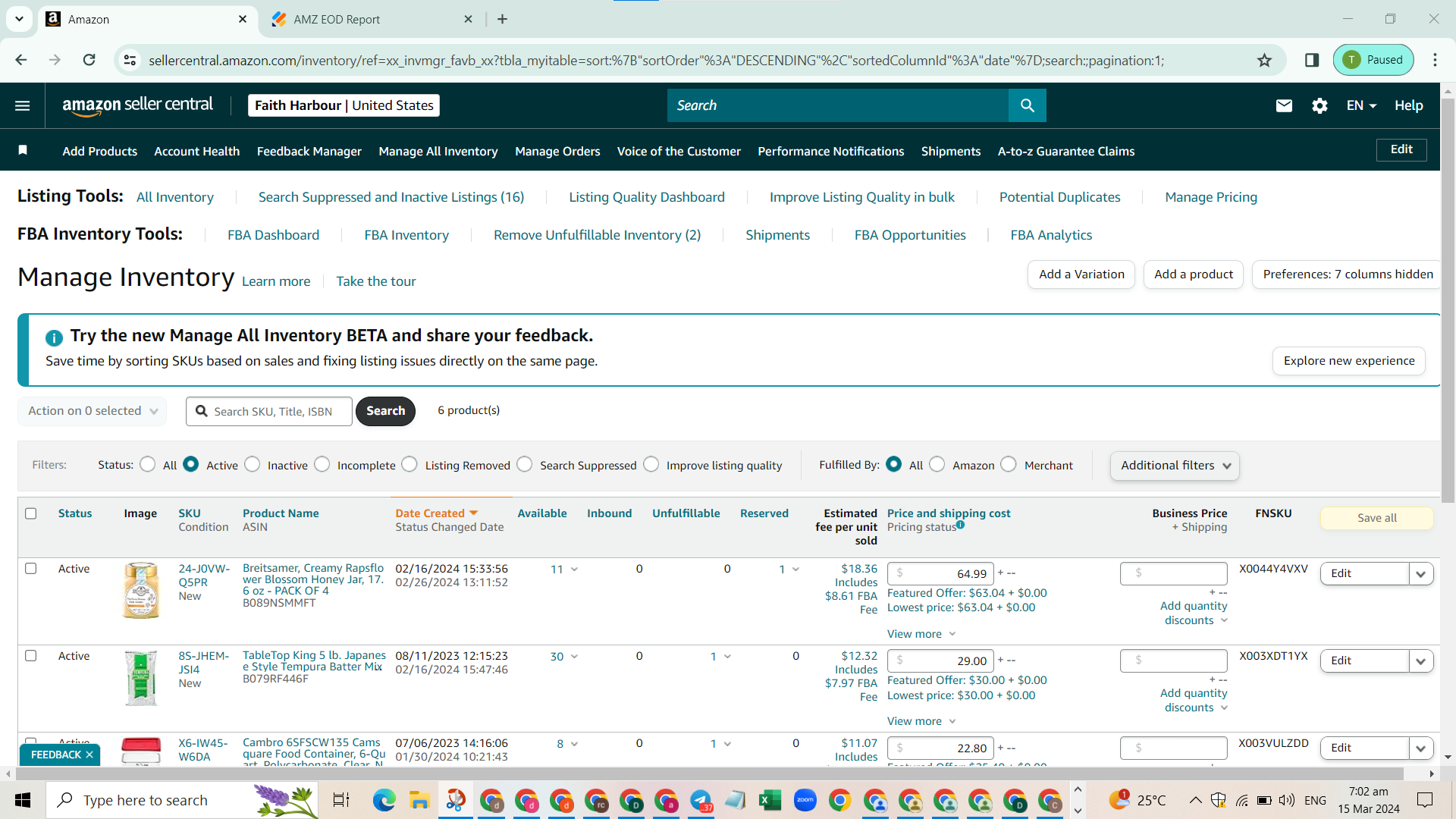The width and height of the screenshot is (1456, 819).
Task: Open Manage Orders menu item
Action: [x=557, y=151]
